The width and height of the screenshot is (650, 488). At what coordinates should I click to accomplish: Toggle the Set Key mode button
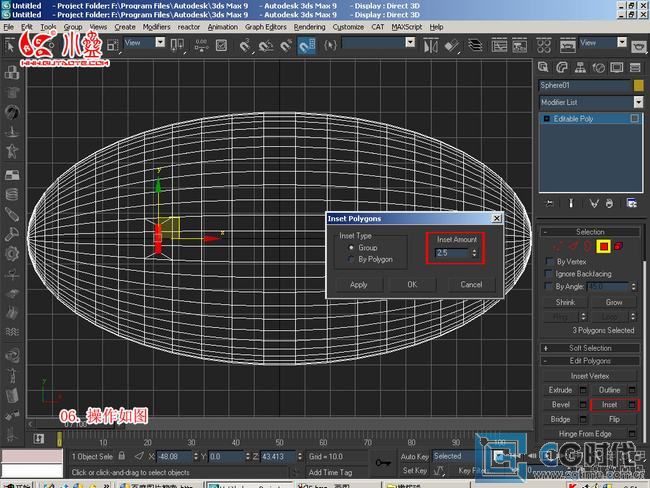(x=414, y=471)
